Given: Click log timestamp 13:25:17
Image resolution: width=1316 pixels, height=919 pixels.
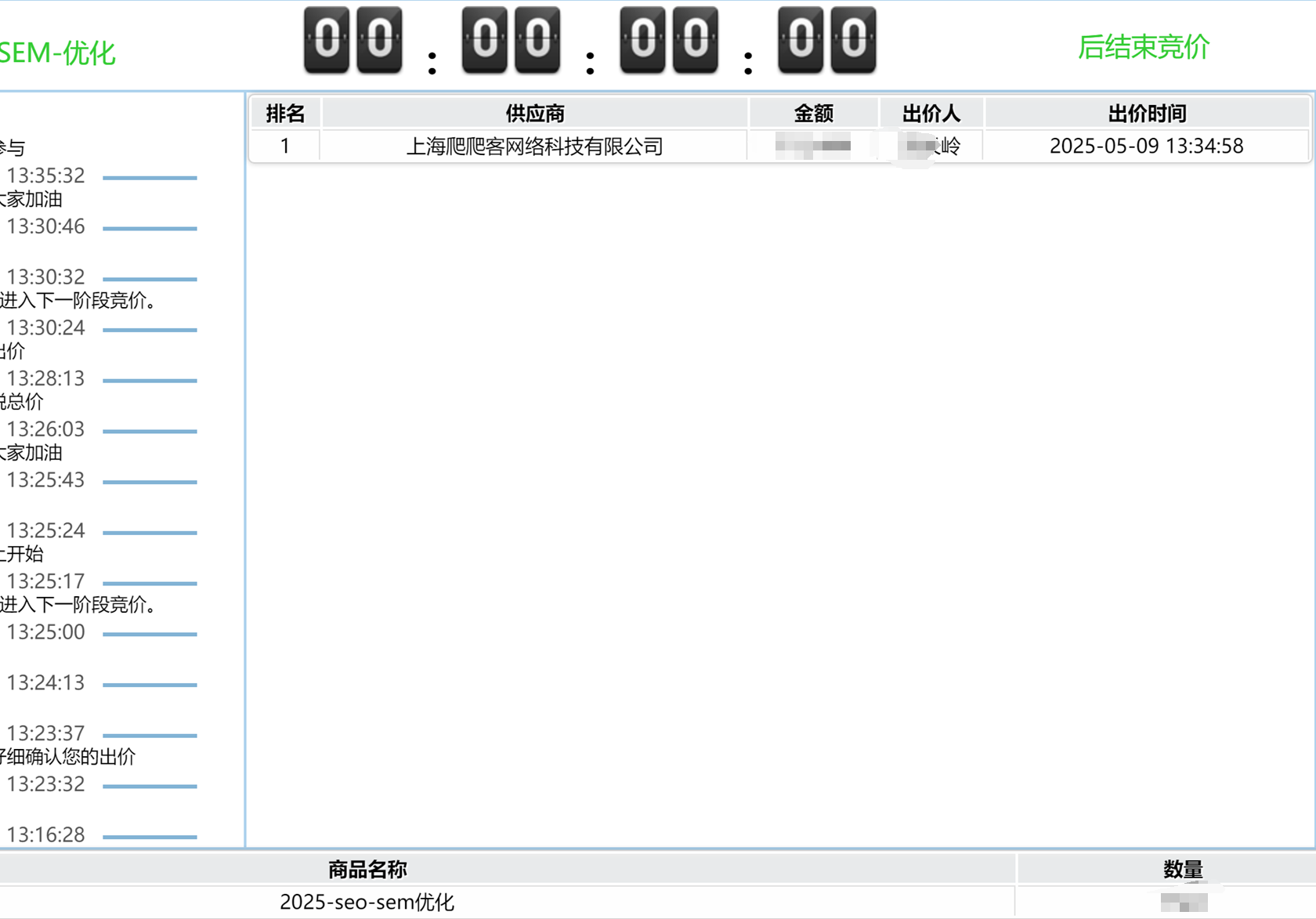Looking at the screenshot, I should [x=45, y=581].
